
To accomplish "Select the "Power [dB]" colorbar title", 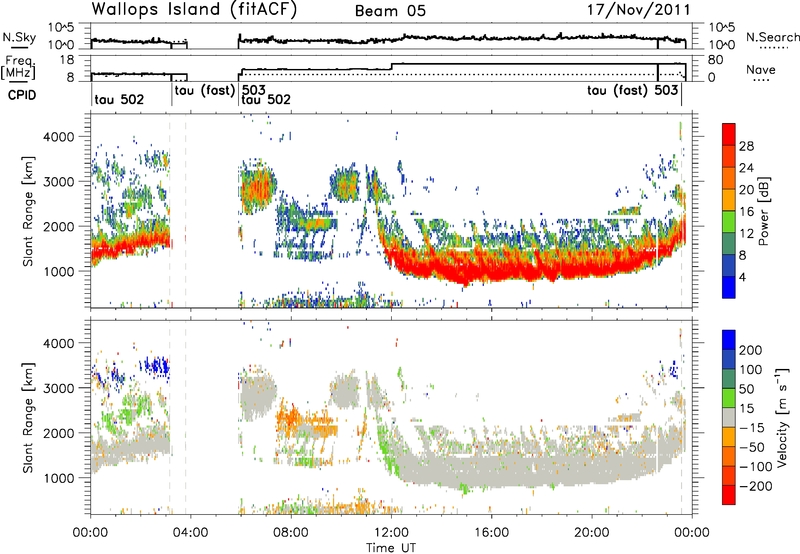I will coord(763,211).
